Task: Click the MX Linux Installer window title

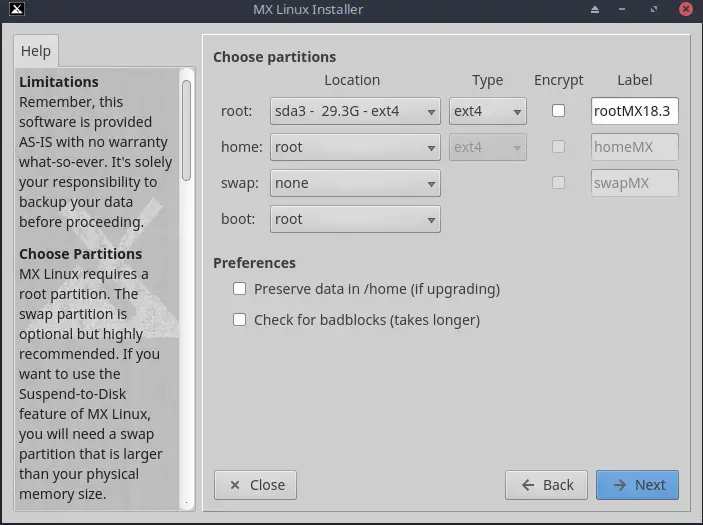Action: click(308, 9)
